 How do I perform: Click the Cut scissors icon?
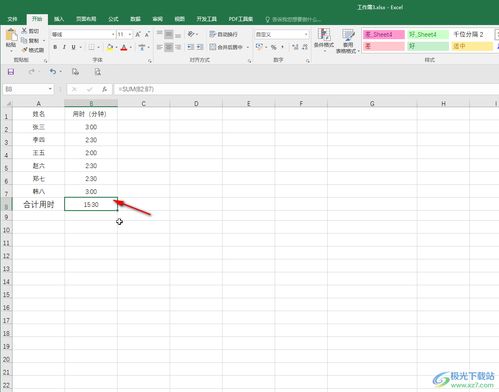pyautogui.click(x=24, y=31)
